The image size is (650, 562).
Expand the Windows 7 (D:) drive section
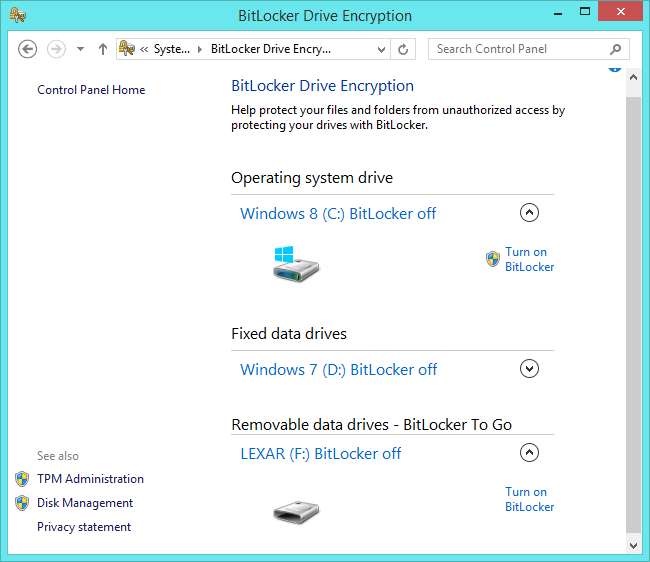point(529,368)
